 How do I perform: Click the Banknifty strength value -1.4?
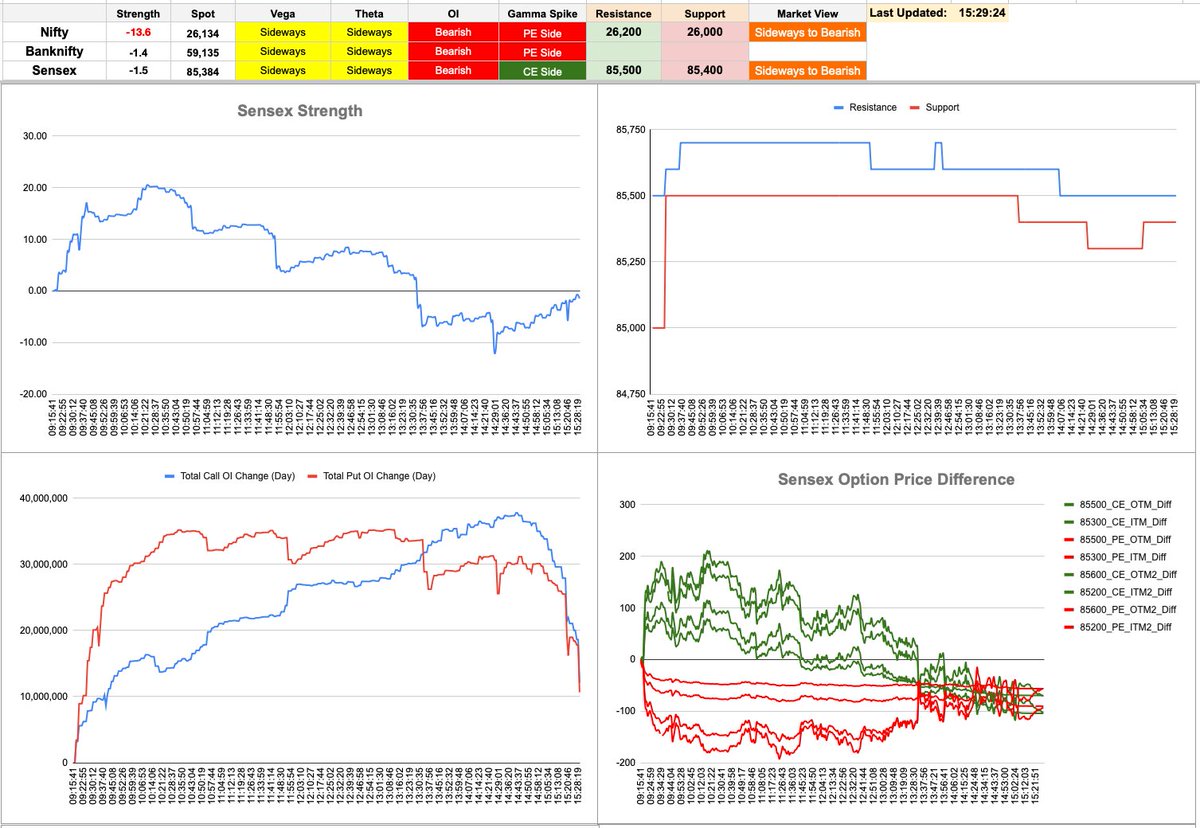pos(138,51)
